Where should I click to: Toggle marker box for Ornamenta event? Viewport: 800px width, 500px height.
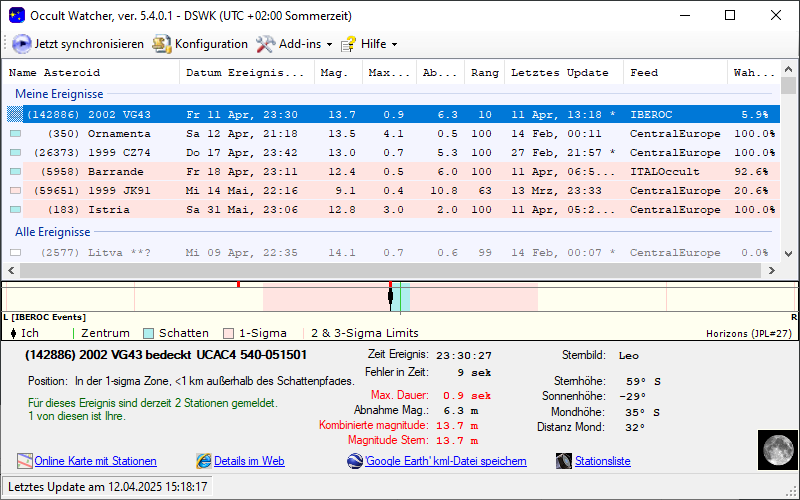click(x=15, y=133)
